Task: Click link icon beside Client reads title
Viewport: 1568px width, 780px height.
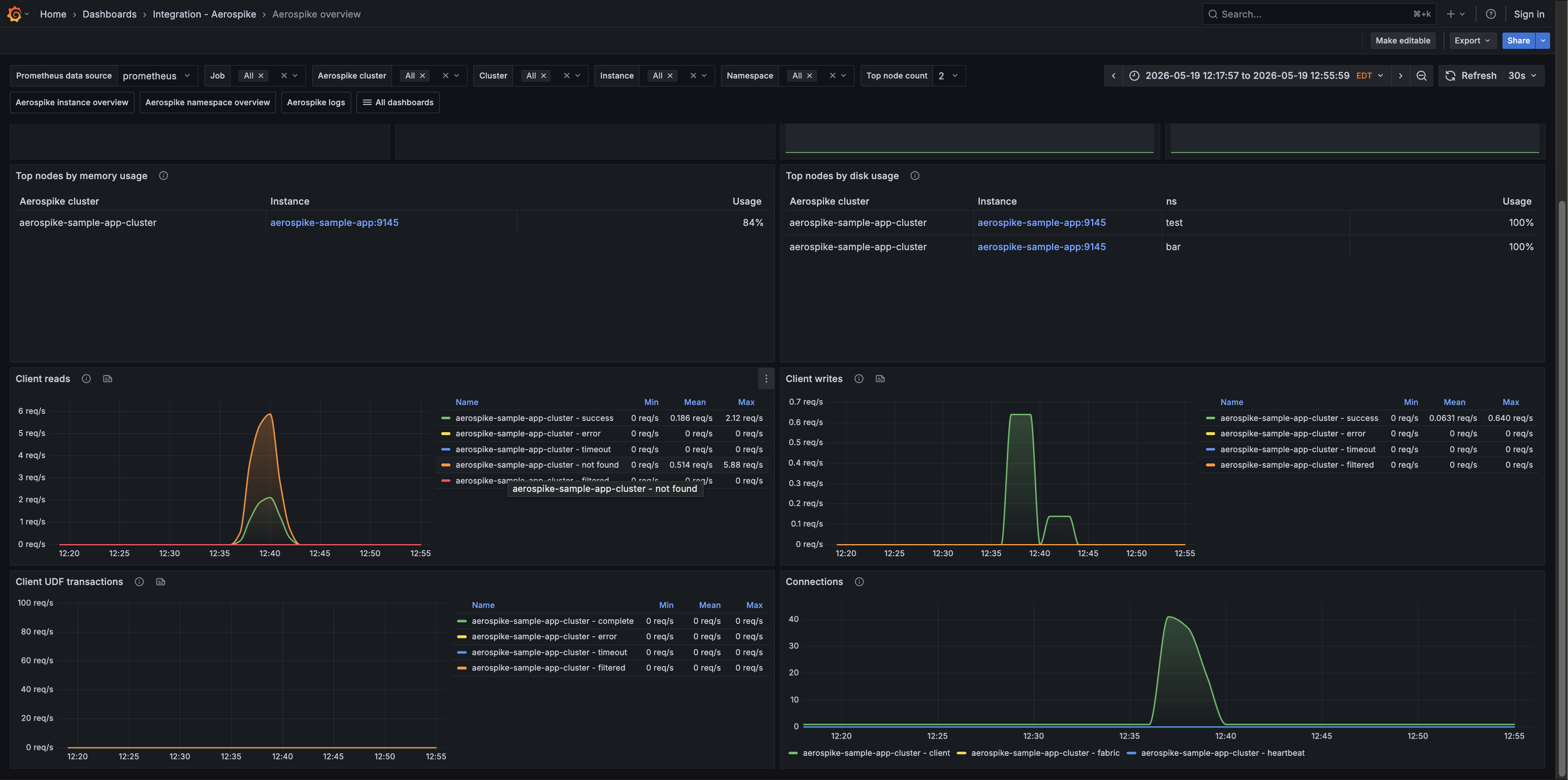Action: (108, 379)
